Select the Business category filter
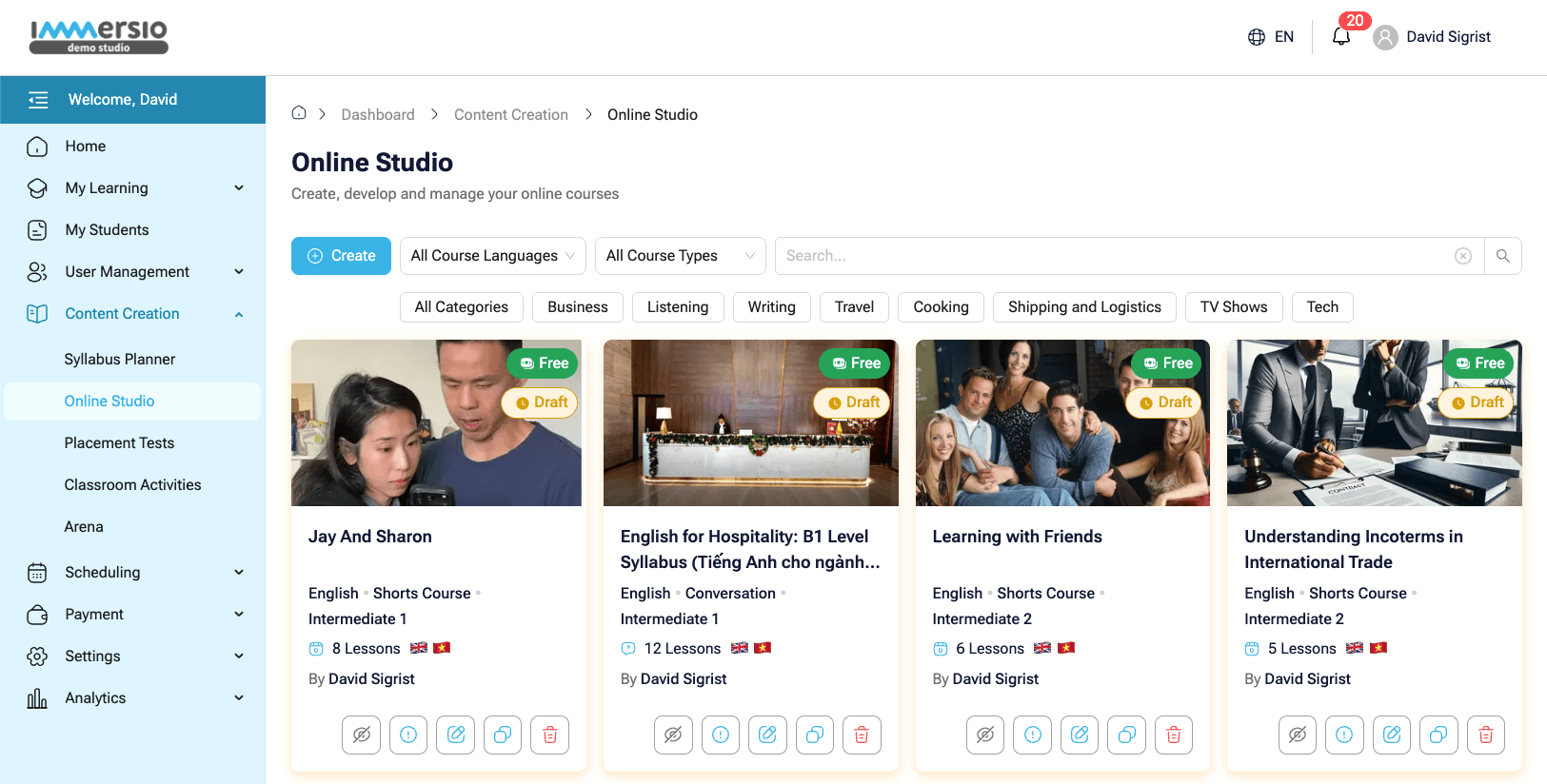Screen dimensions: 1547x784 [x=577, y=307]
